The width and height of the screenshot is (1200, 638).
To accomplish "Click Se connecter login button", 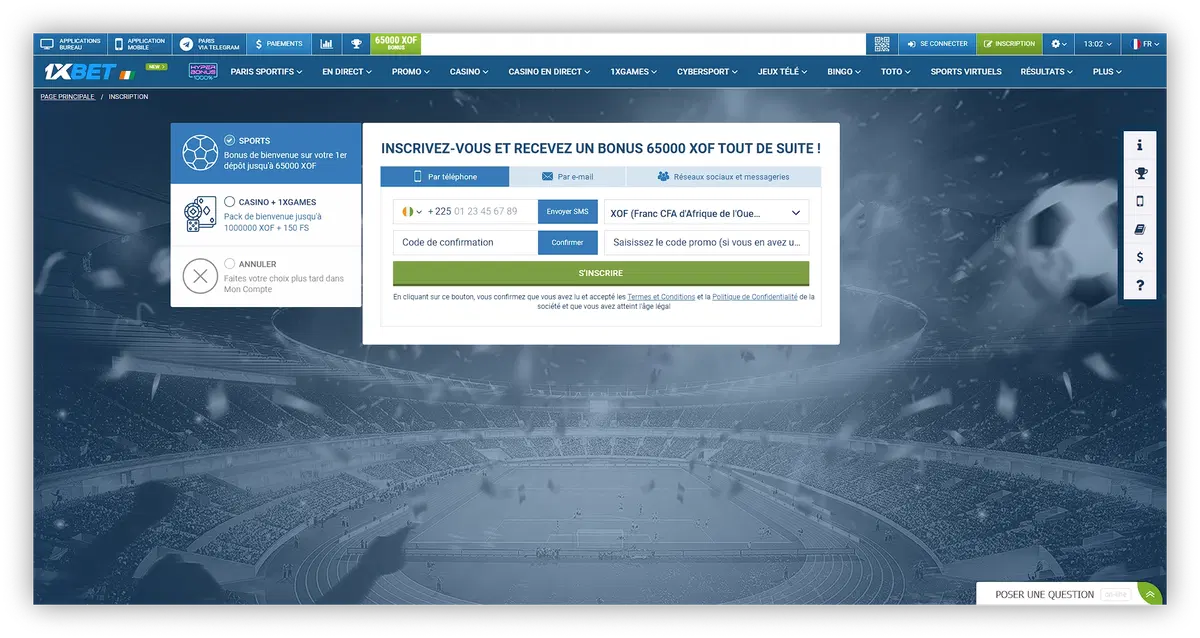I will click(x=936, y=44).
